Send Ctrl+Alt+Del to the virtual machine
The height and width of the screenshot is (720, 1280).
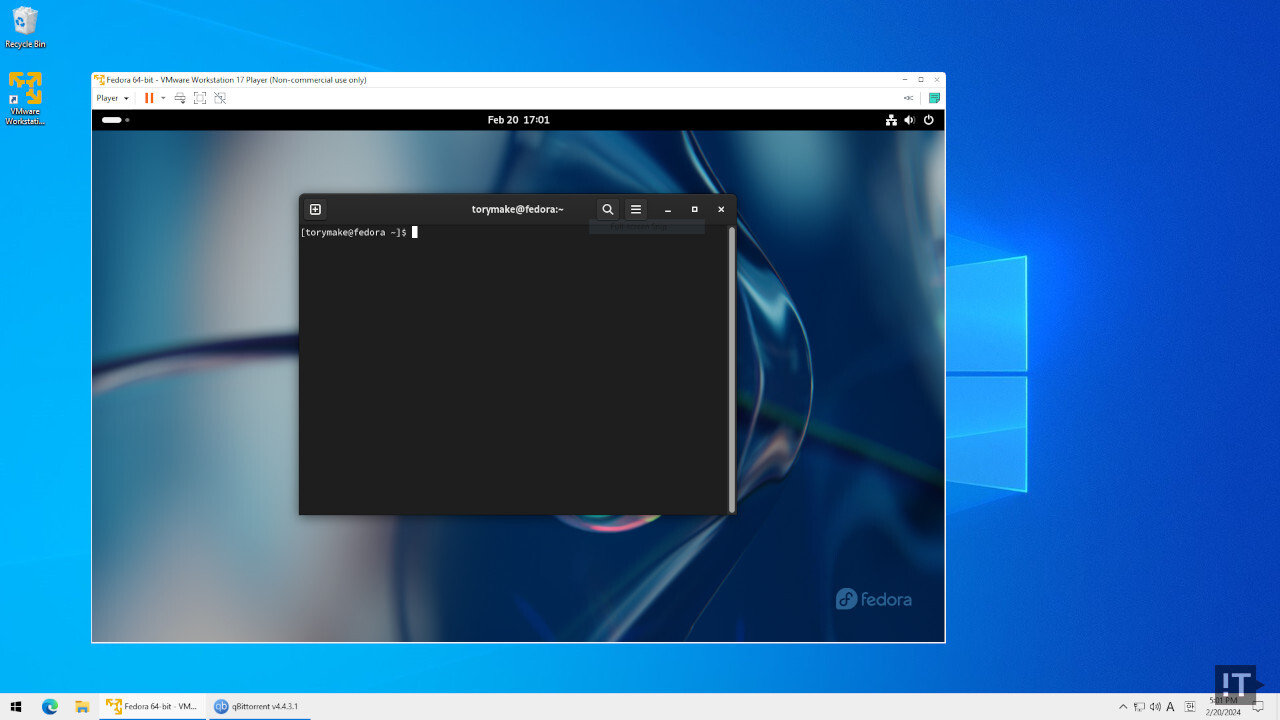pyautogui.click(x=180, y=98)
